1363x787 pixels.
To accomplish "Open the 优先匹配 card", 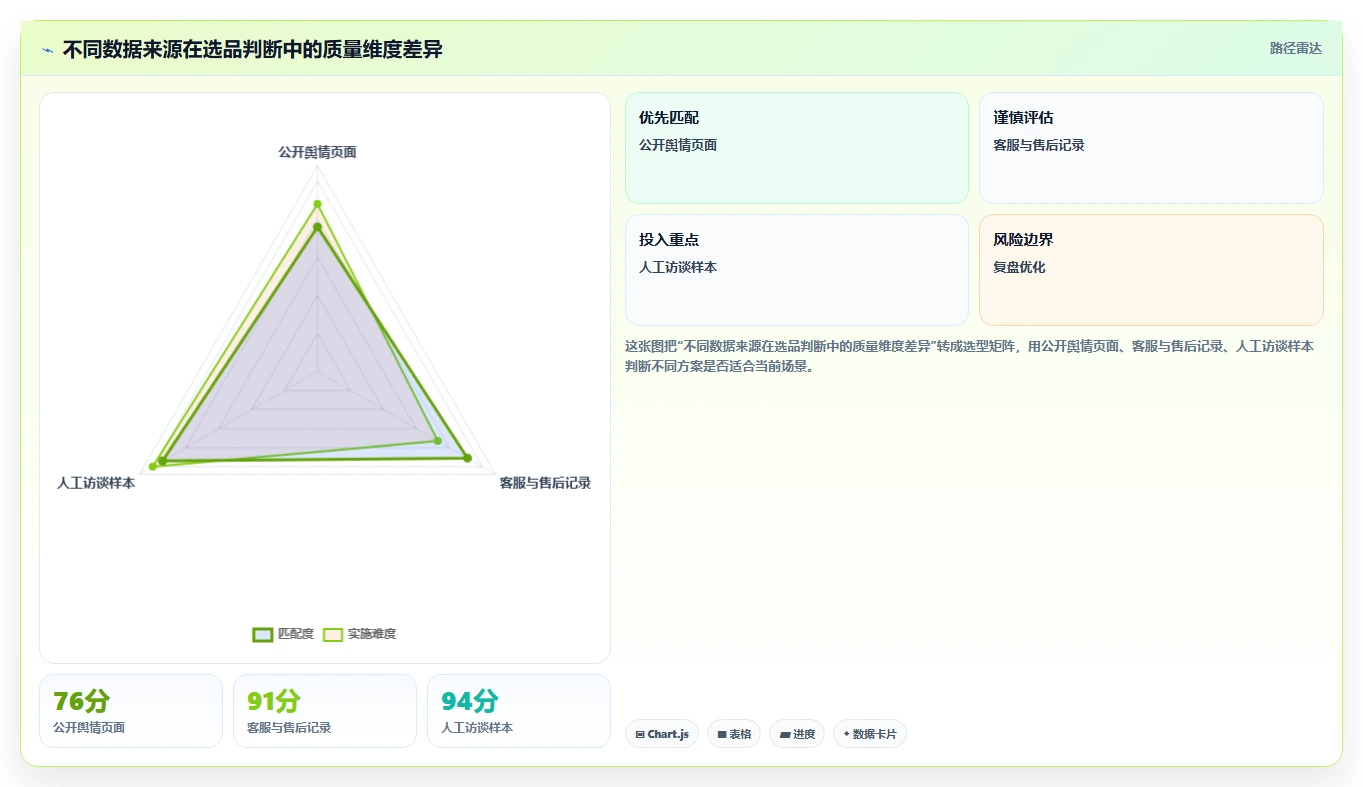I will 797,148.
